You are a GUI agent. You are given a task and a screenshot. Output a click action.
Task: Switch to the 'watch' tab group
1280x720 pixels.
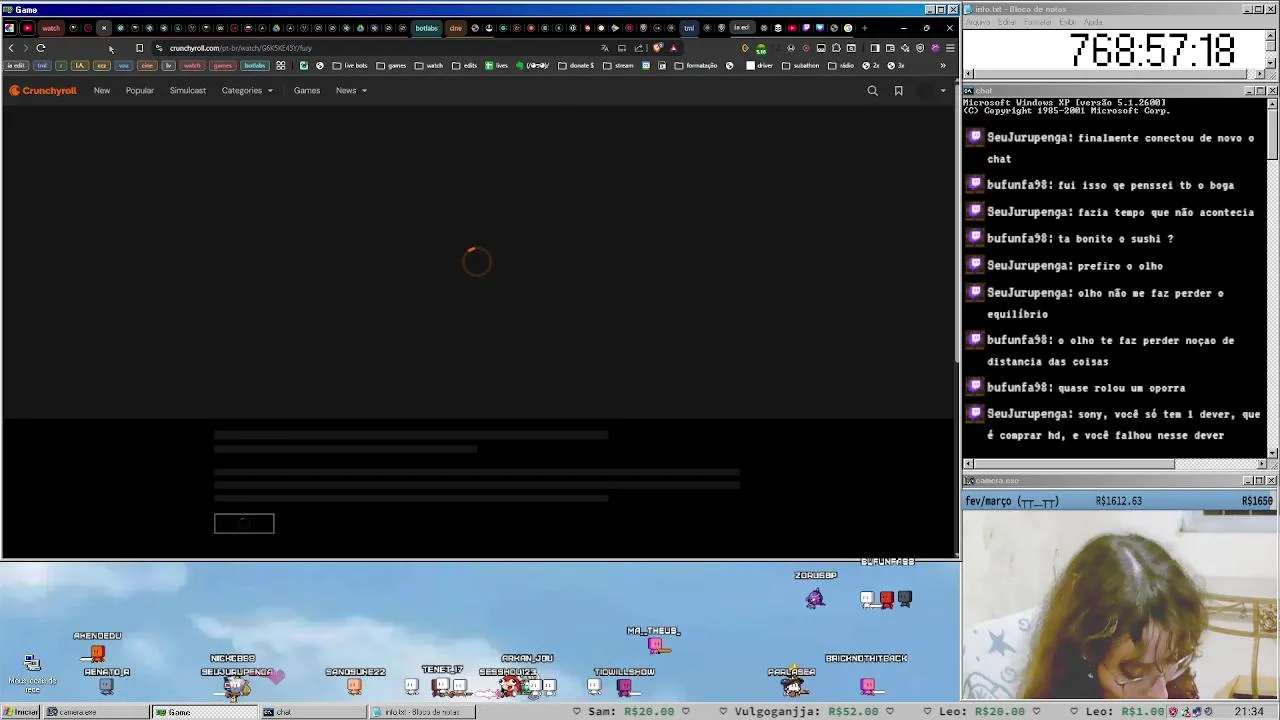(x=51, y=28)
